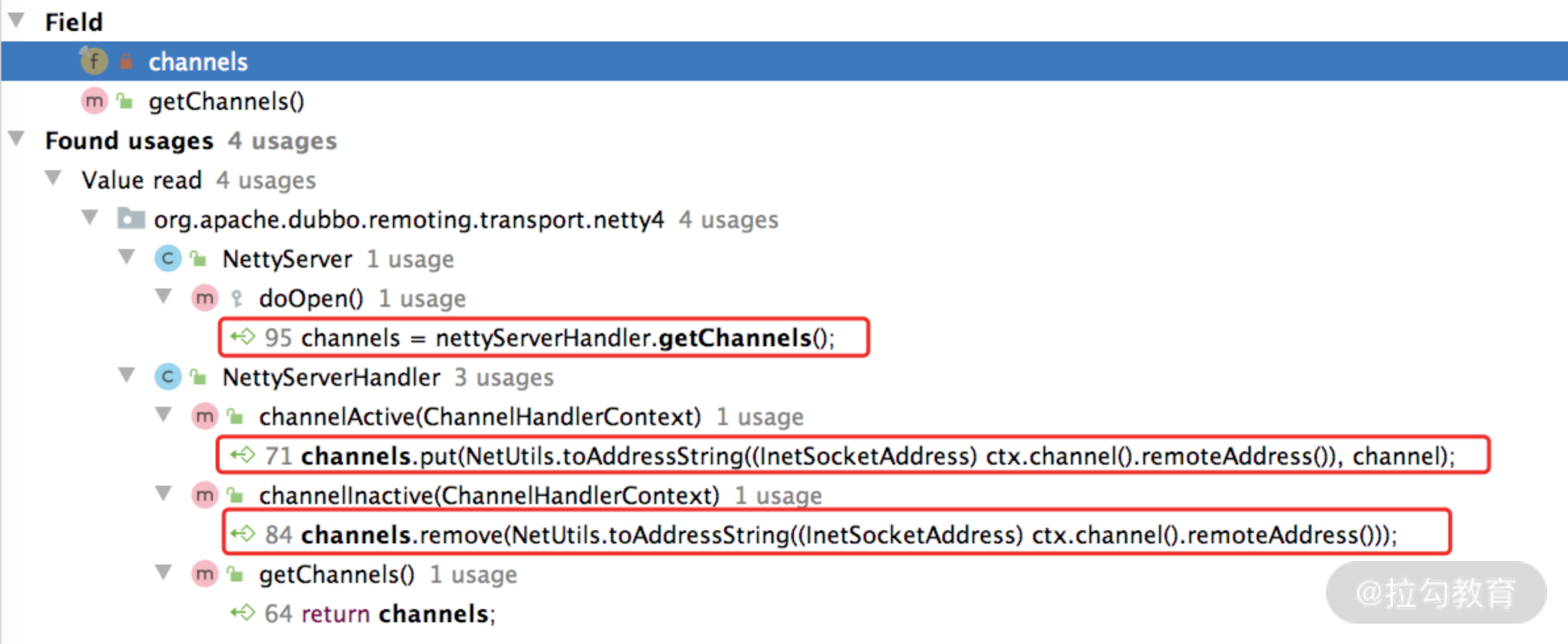Click the channelActive method icon
The width and height of the screenshot is (1568, 644).
pyautogui.click(x=204, y=417)
